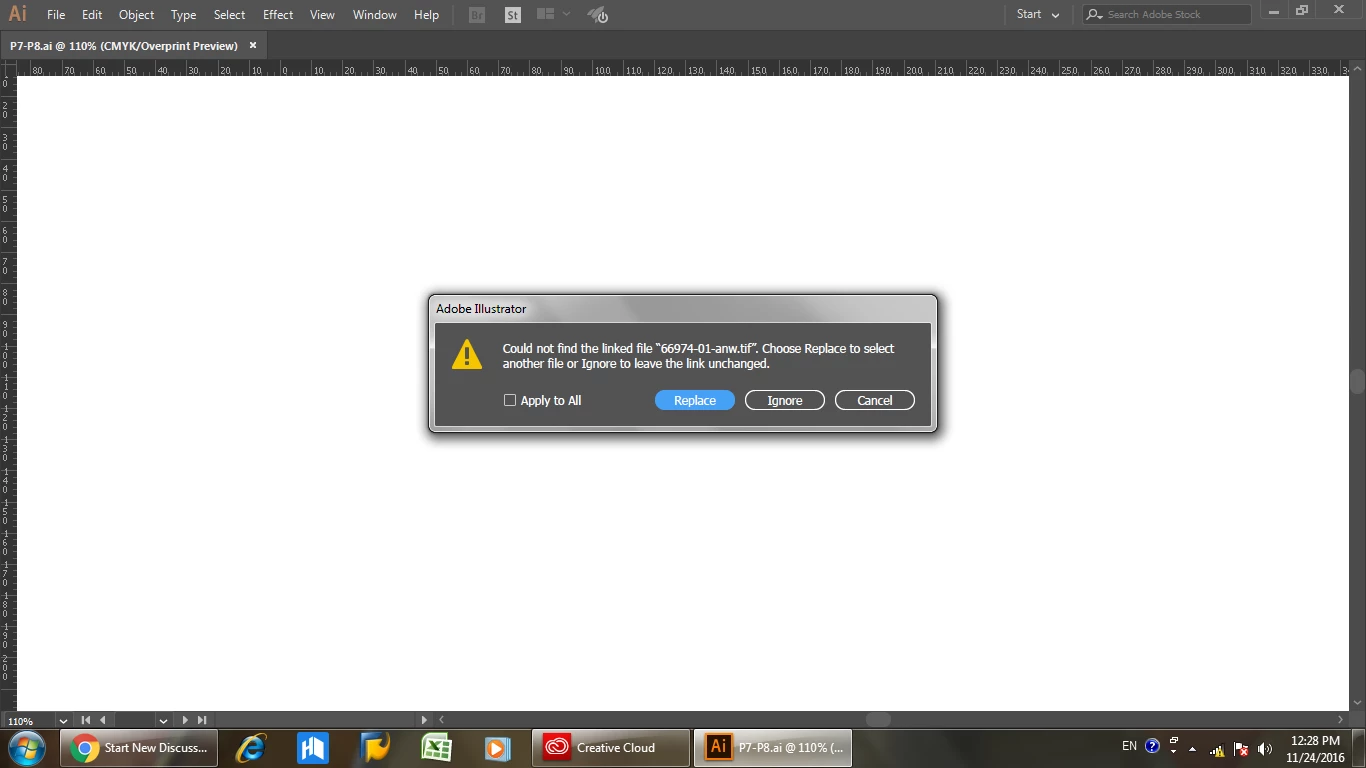Open the Edit menu
Image resolution: width=1366 pixels, height=768 pixels.
click(92, 15)
